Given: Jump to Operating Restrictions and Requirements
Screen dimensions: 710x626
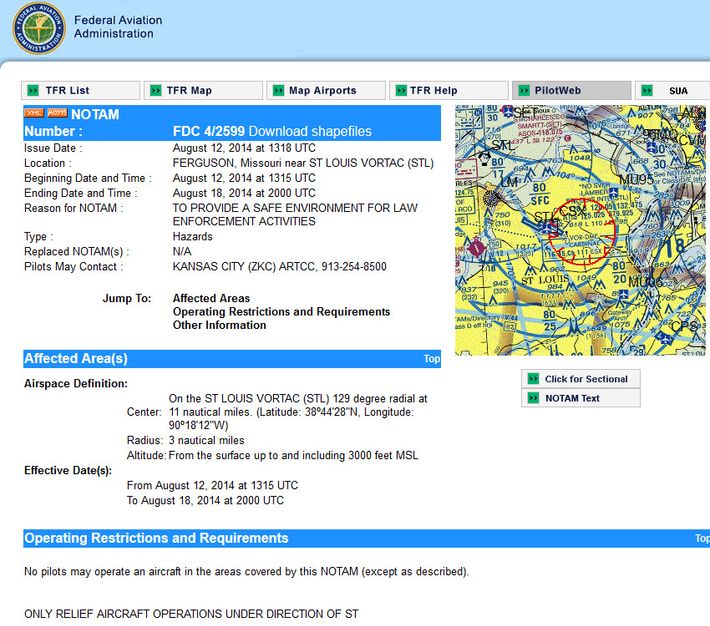Looking at the screenshot, I should (x=281, y=312).
